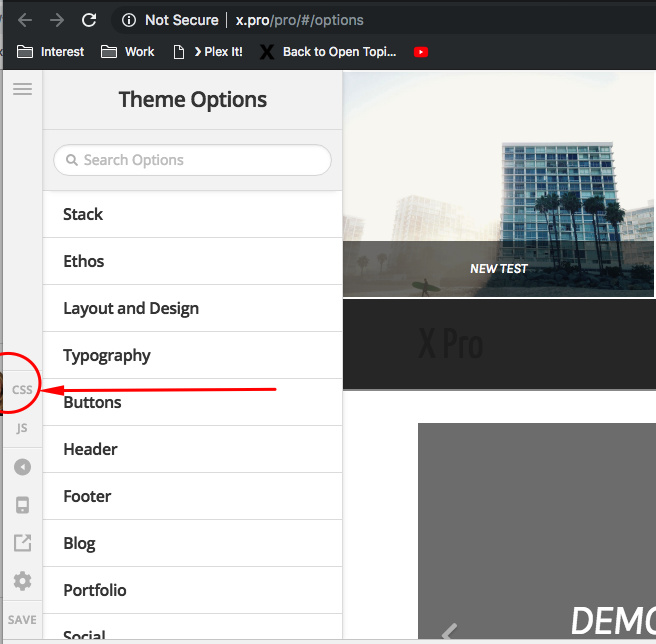Open the JS editor

coord(22,428)
